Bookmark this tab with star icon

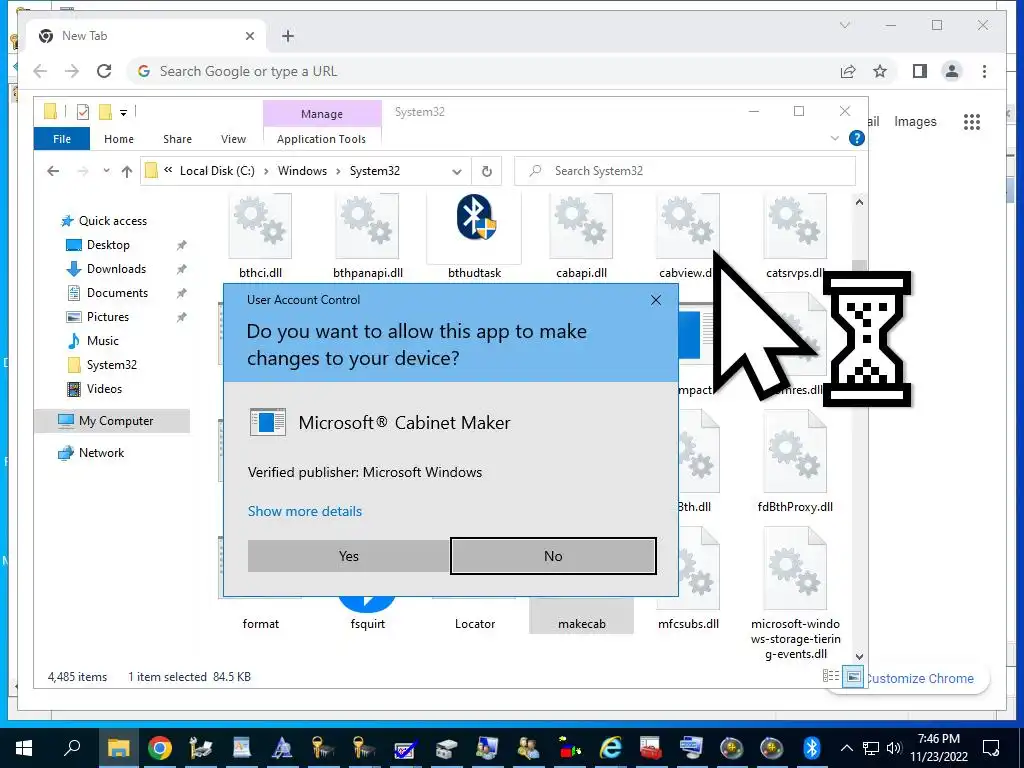pos(880,71)
